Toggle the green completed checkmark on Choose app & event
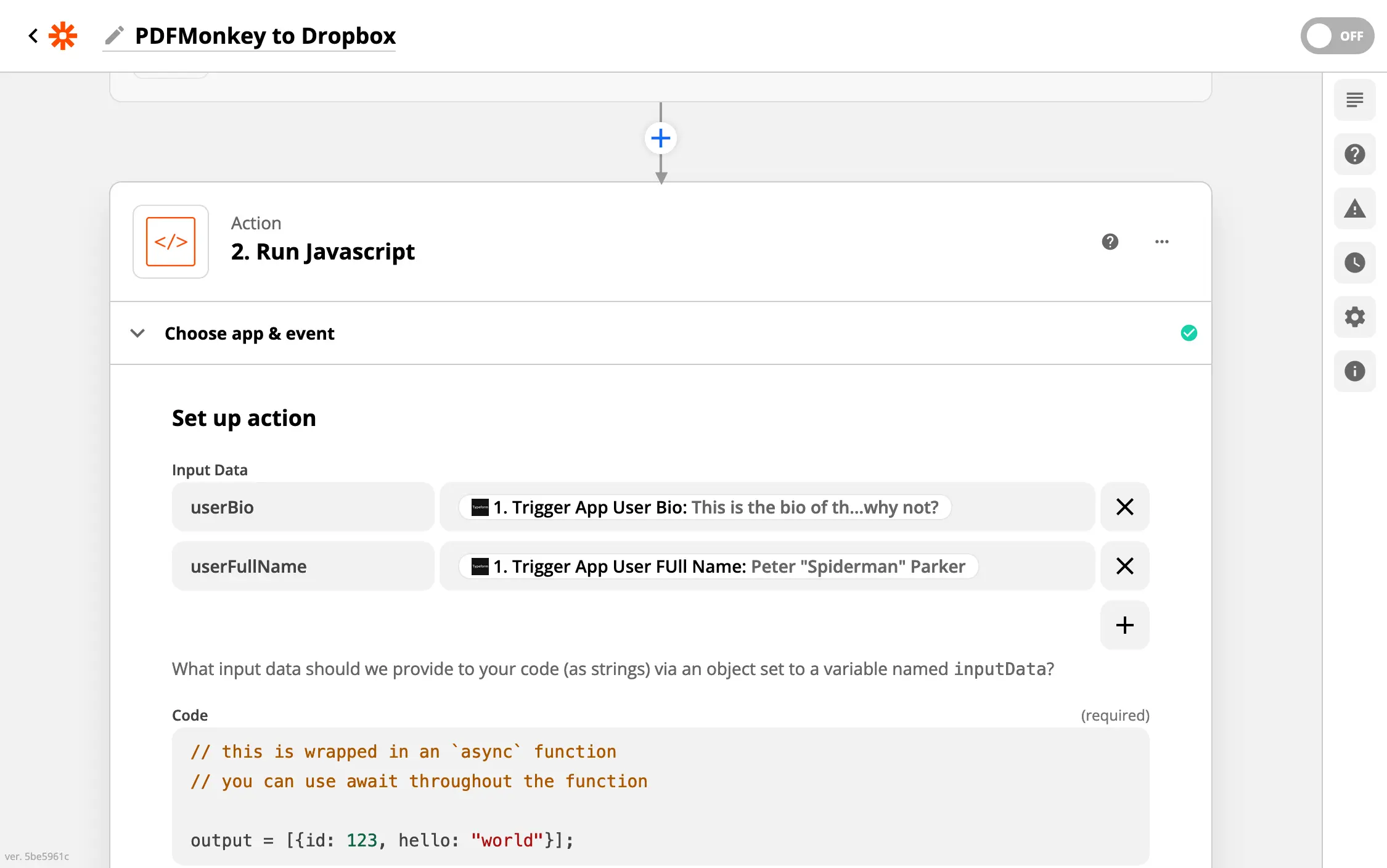The width and height of the screenshot is (1387, 868). [1190, 333]
